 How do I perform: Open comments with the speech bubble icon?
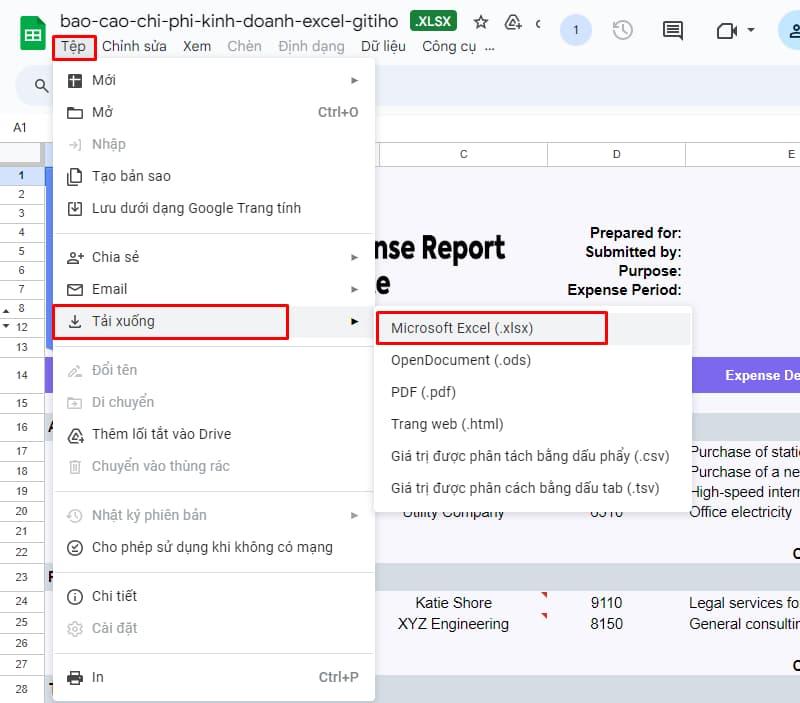pyautogui.click(x=672, y=30)
